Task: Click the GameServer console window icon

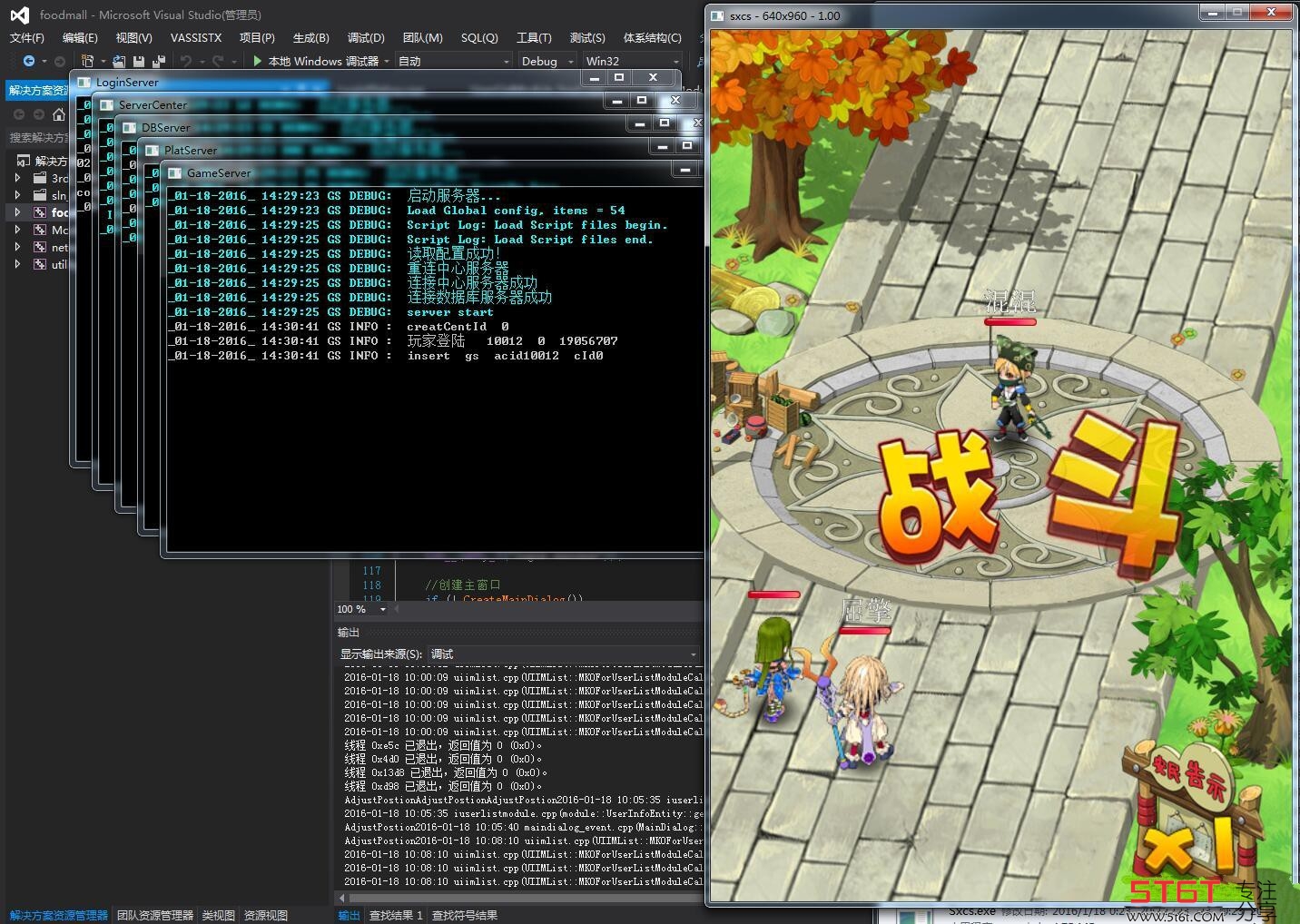Action: coord(174,172)
